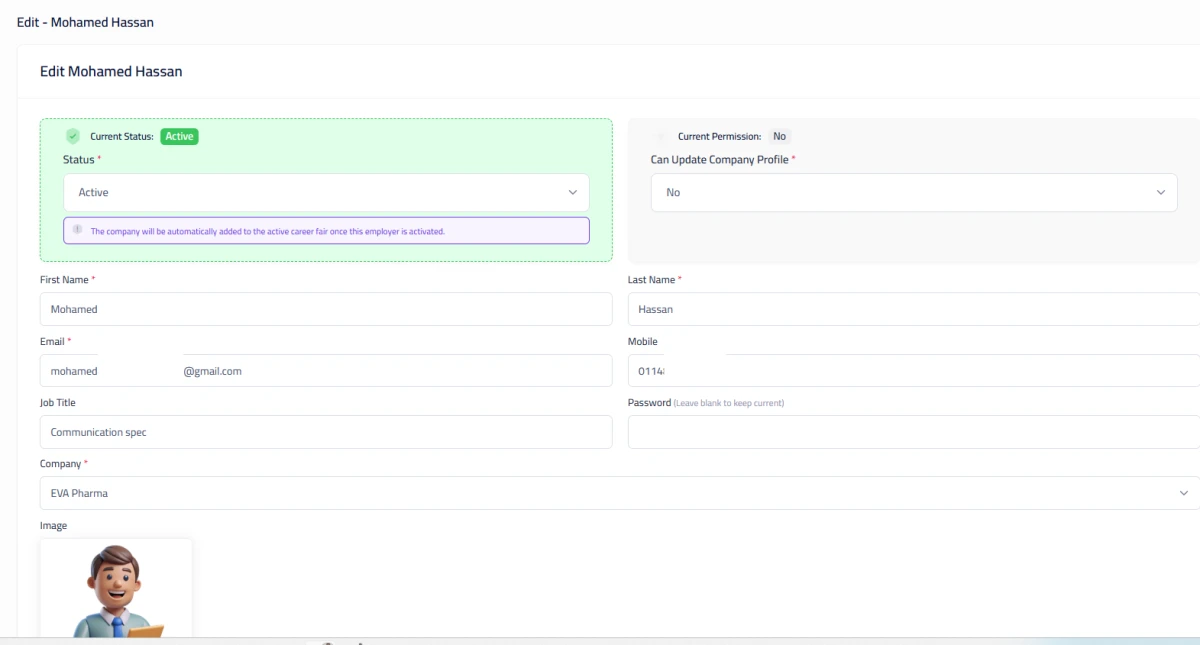The image size is (1200, 645).
Task: Click the employer avatar image thumbnail
Action: 116,588
